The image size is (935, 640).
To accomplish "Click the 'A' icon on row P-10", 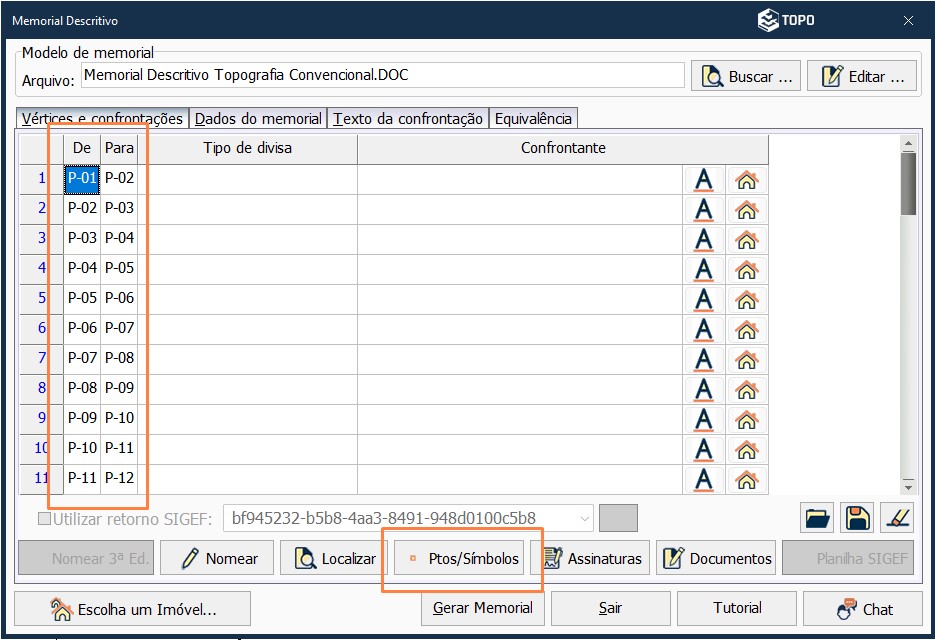I will 703,448.
